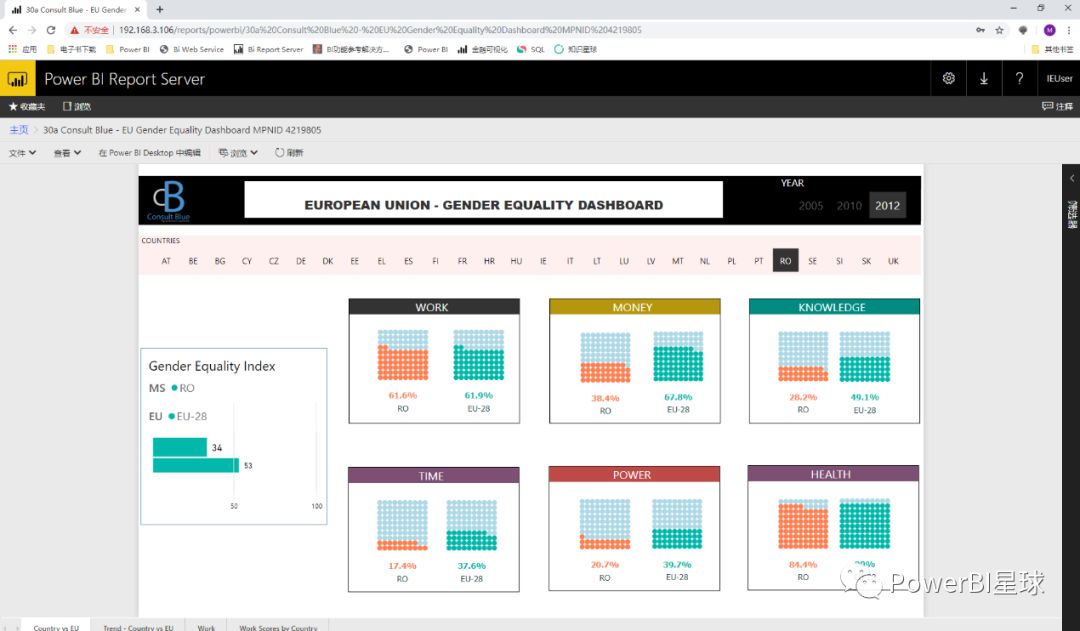Open the File dropdown menu
The image size is (1080, 631).
[x=22, y=153]
